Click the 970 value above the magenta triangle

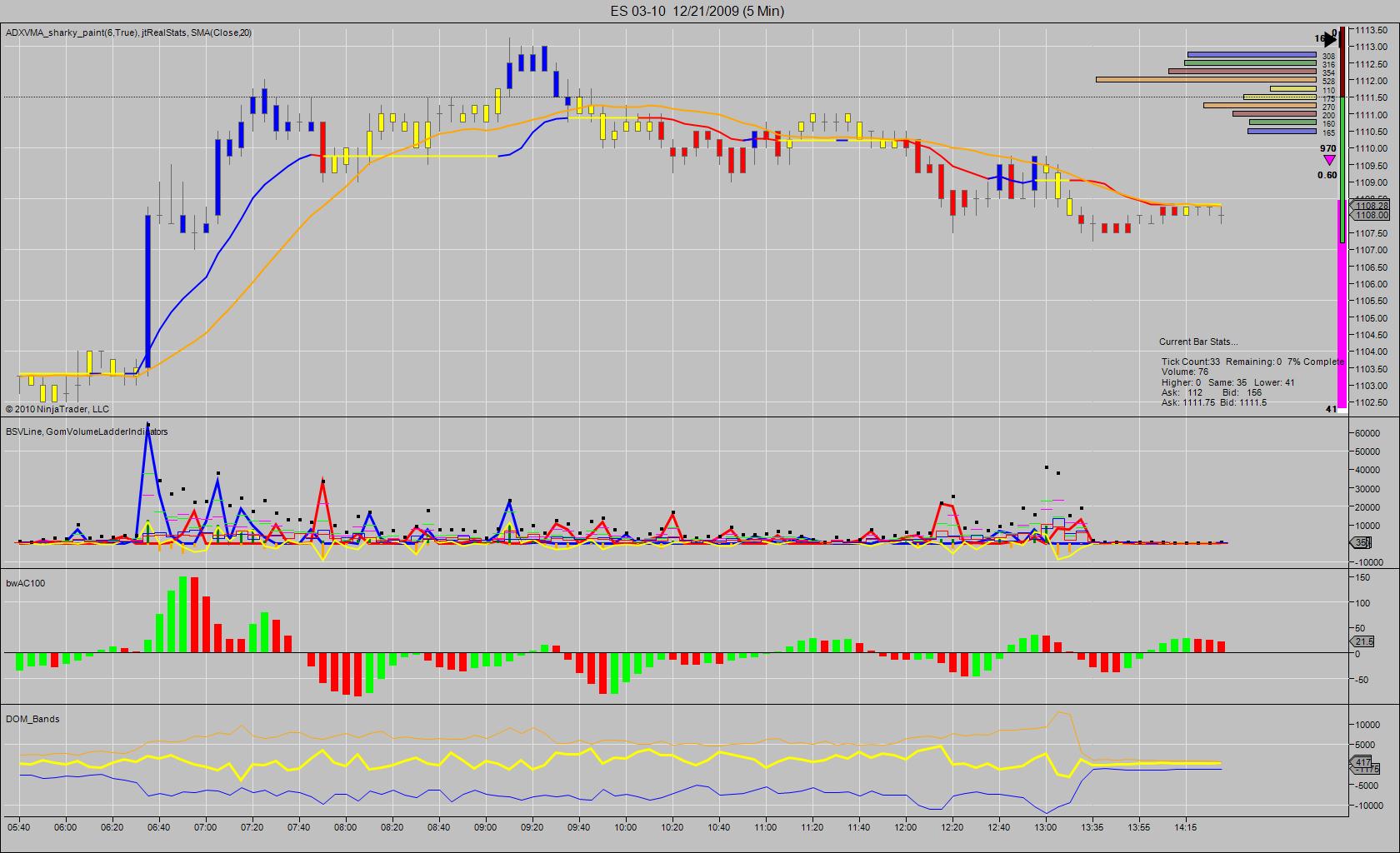coord(1328,148)
